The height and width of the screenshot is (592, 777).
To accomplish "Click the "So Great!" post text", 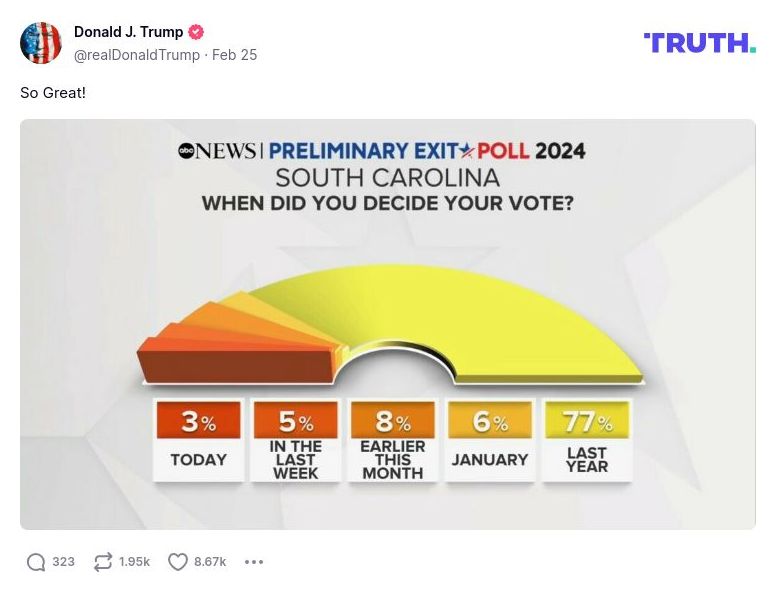I will [x=53, y=93].
